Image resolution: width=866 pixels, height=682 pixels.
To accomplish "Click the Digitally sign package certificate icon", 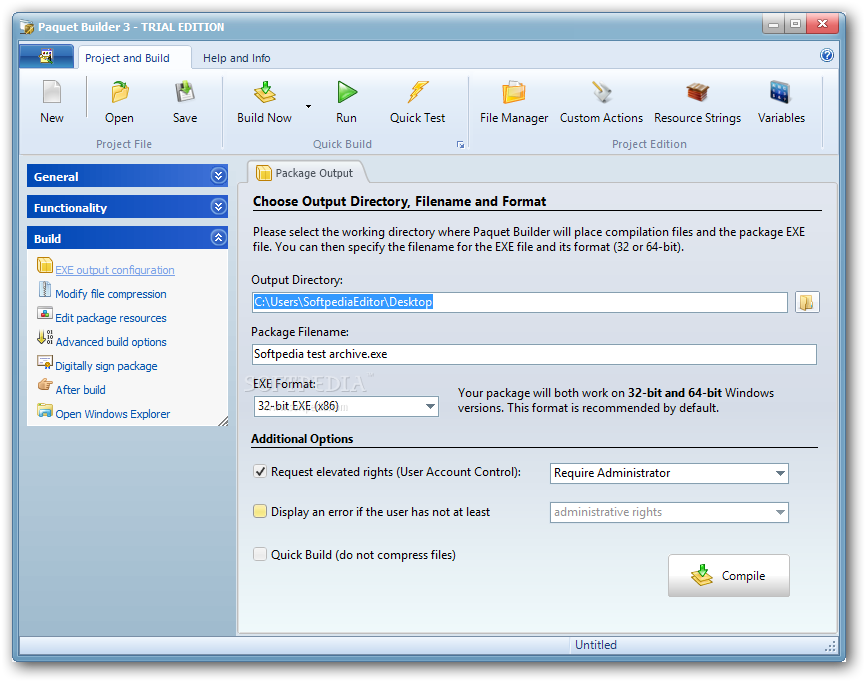I will [45, 361].
